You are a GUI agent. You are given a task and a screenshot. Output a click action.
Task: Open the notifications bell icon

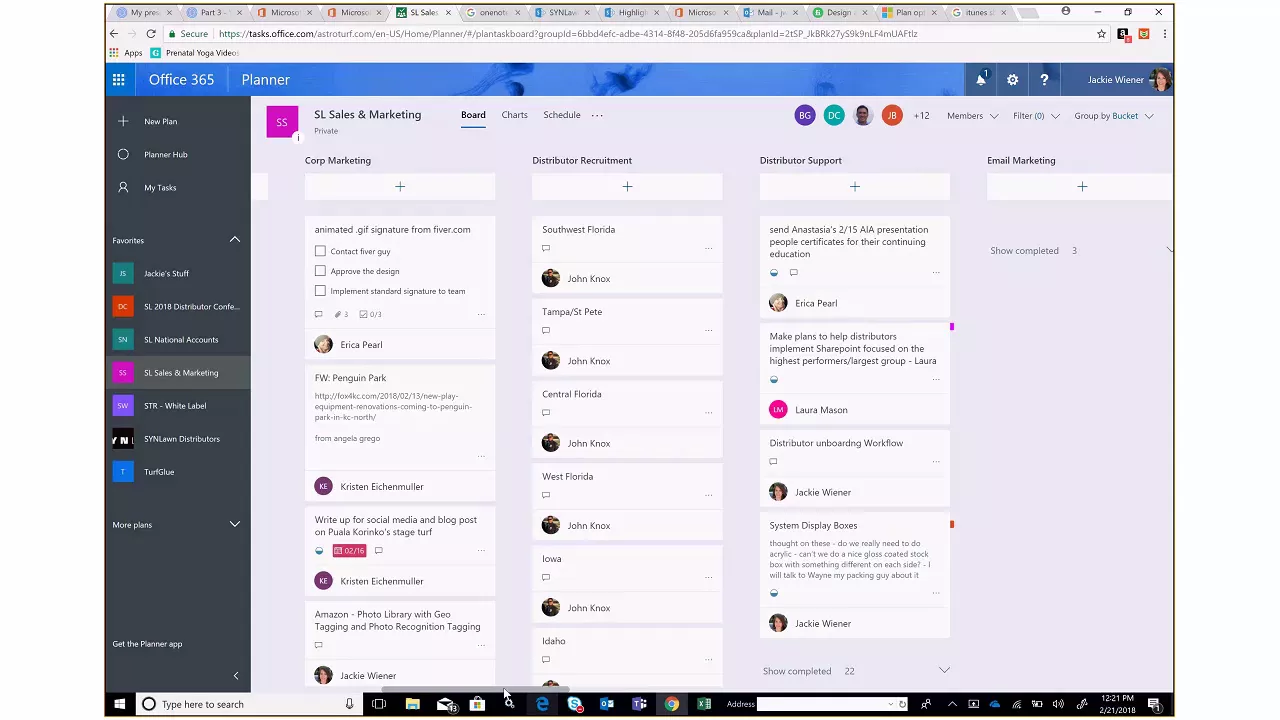click(981, 80)
